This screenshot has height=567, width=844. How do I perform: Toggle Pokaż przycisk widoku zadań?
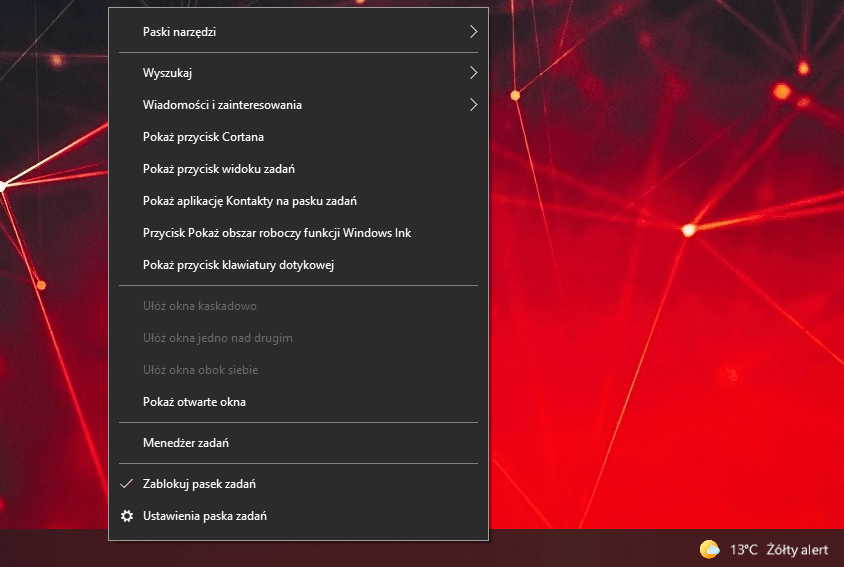tap(298, 169)
